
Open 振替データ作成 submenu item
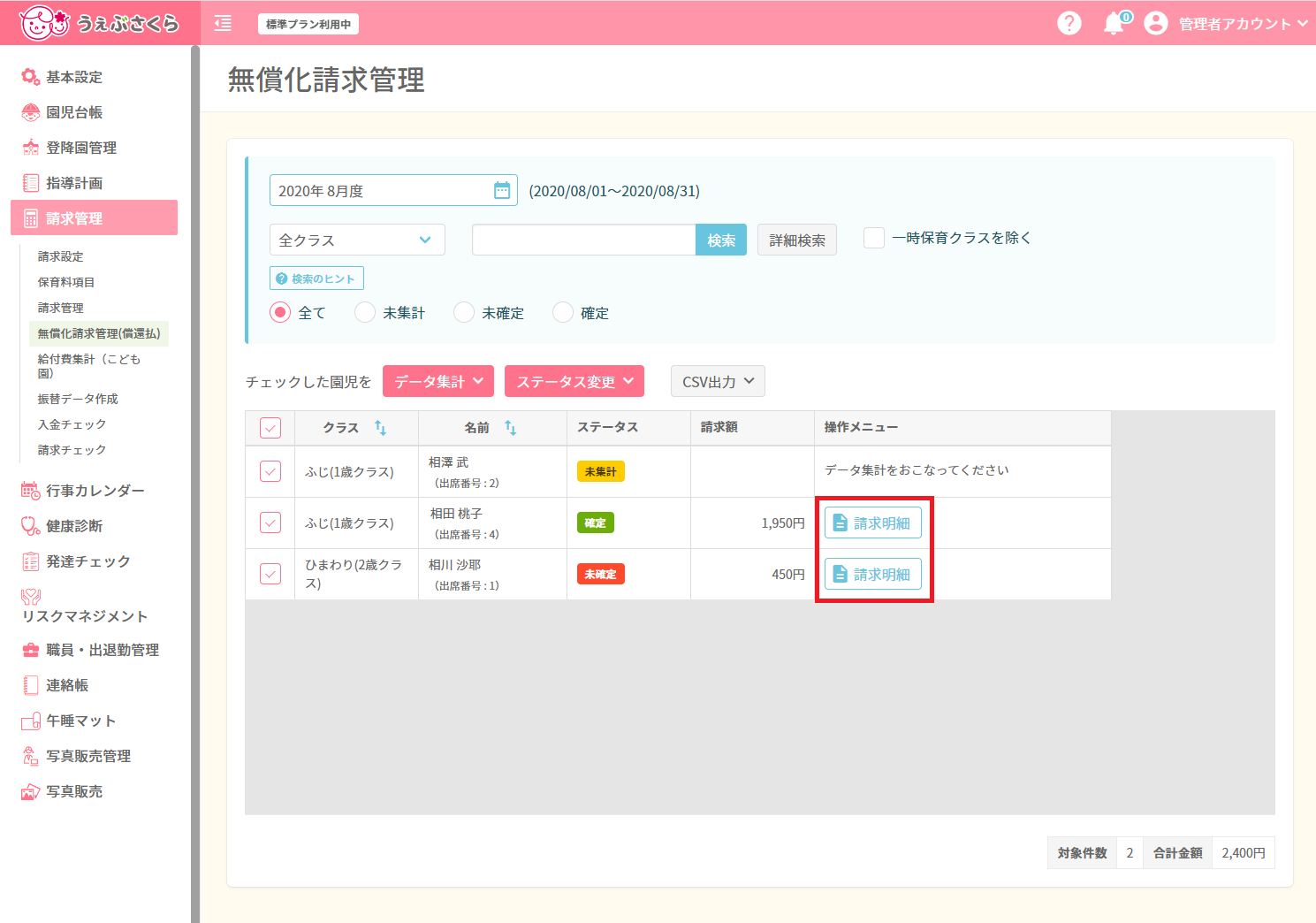click(78, 399)
